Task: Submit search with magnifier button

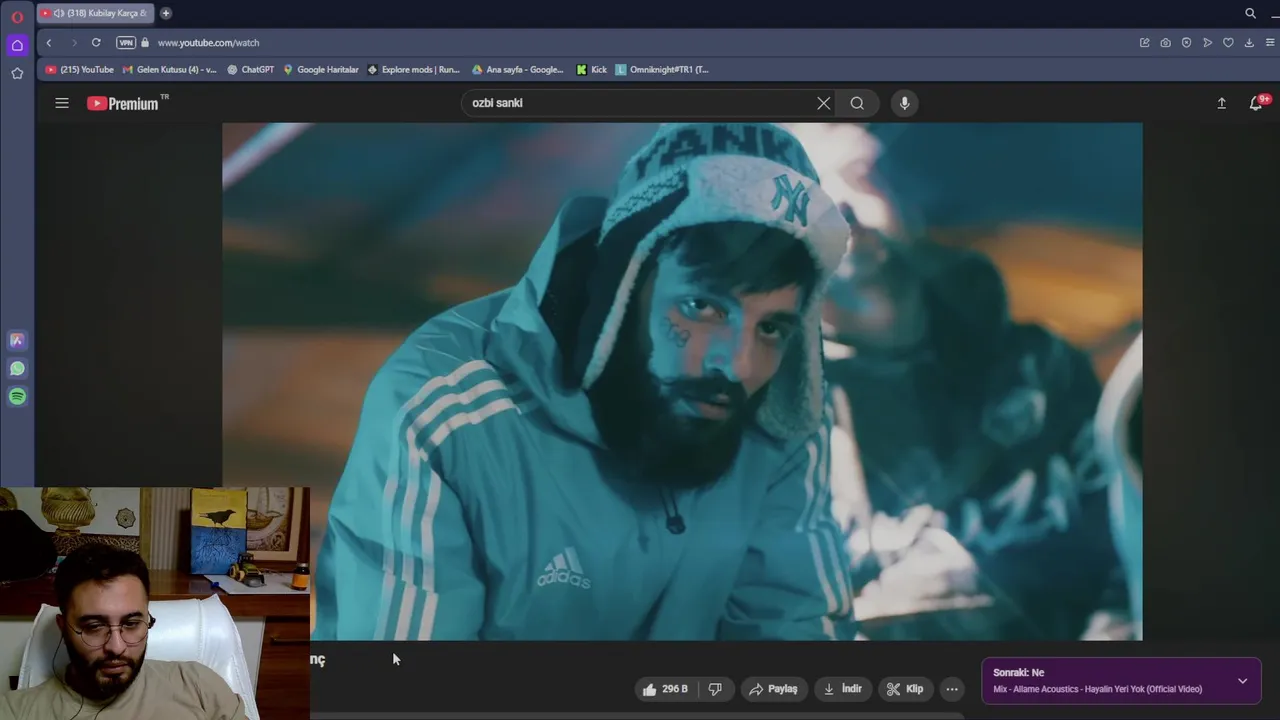Action: pyautogui.click(x=857, y=103)
